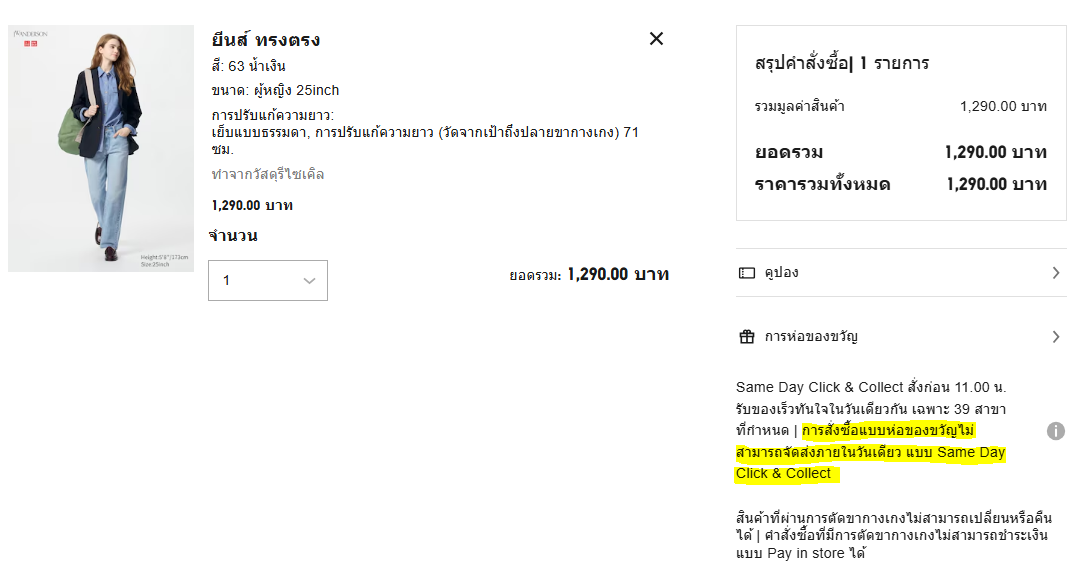This screenshot has width=1082, height=577.
Task: Open the quantity dropdown showing value 1
Action: coord(267,280)
